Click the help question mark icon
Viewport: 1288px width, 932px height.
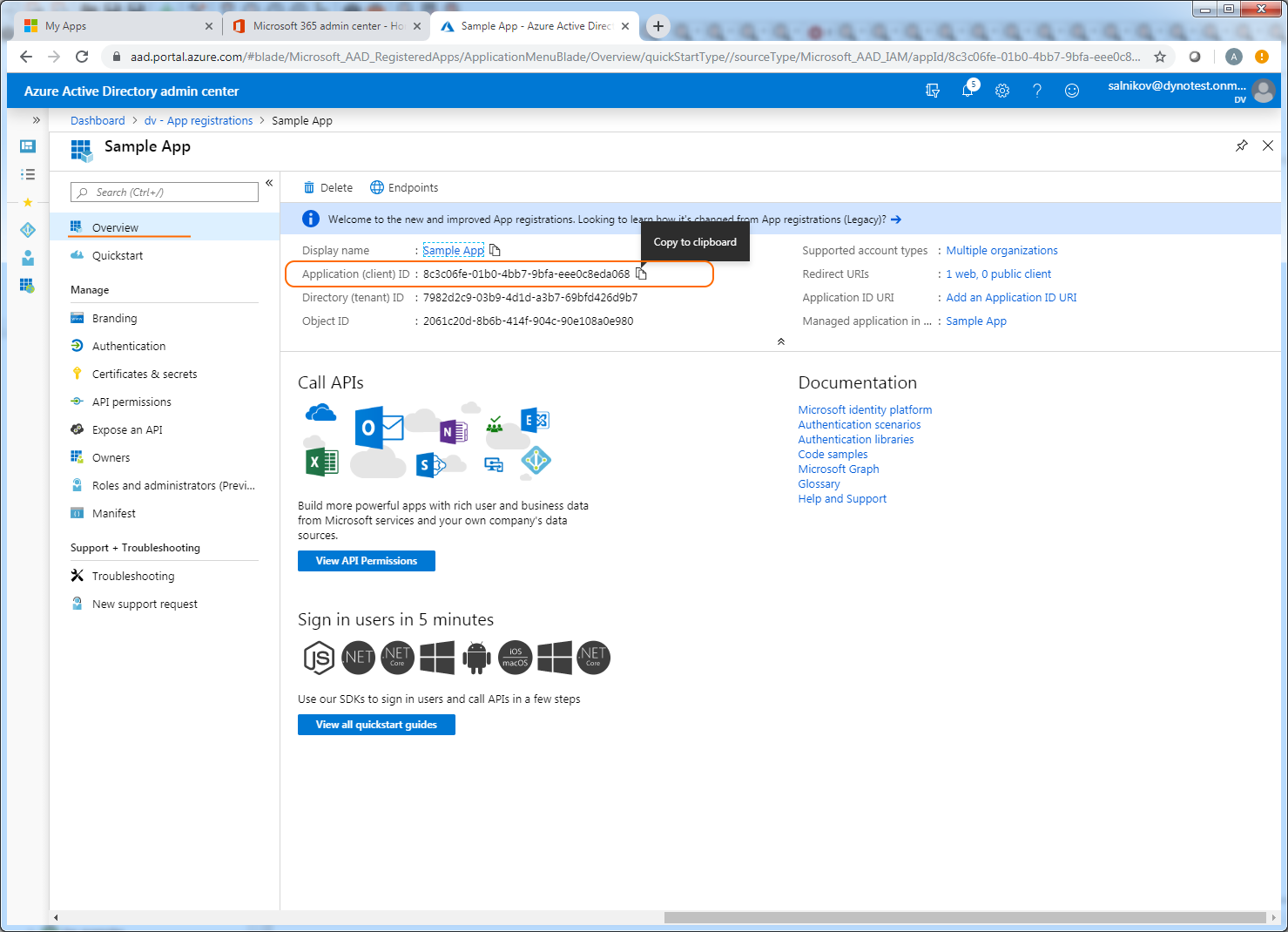click(1037, 91)
